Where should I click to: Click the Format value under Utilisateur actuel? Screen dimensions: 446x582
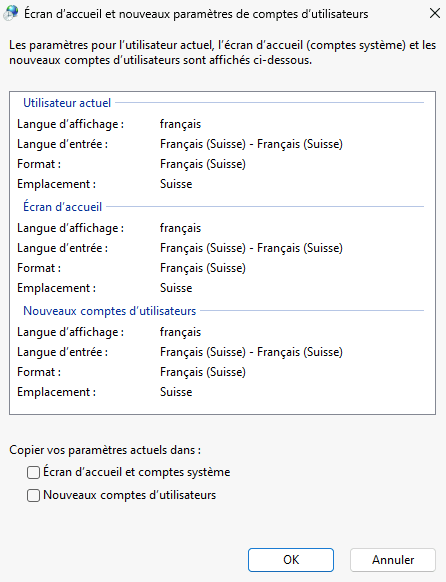[x=203, y=164]
